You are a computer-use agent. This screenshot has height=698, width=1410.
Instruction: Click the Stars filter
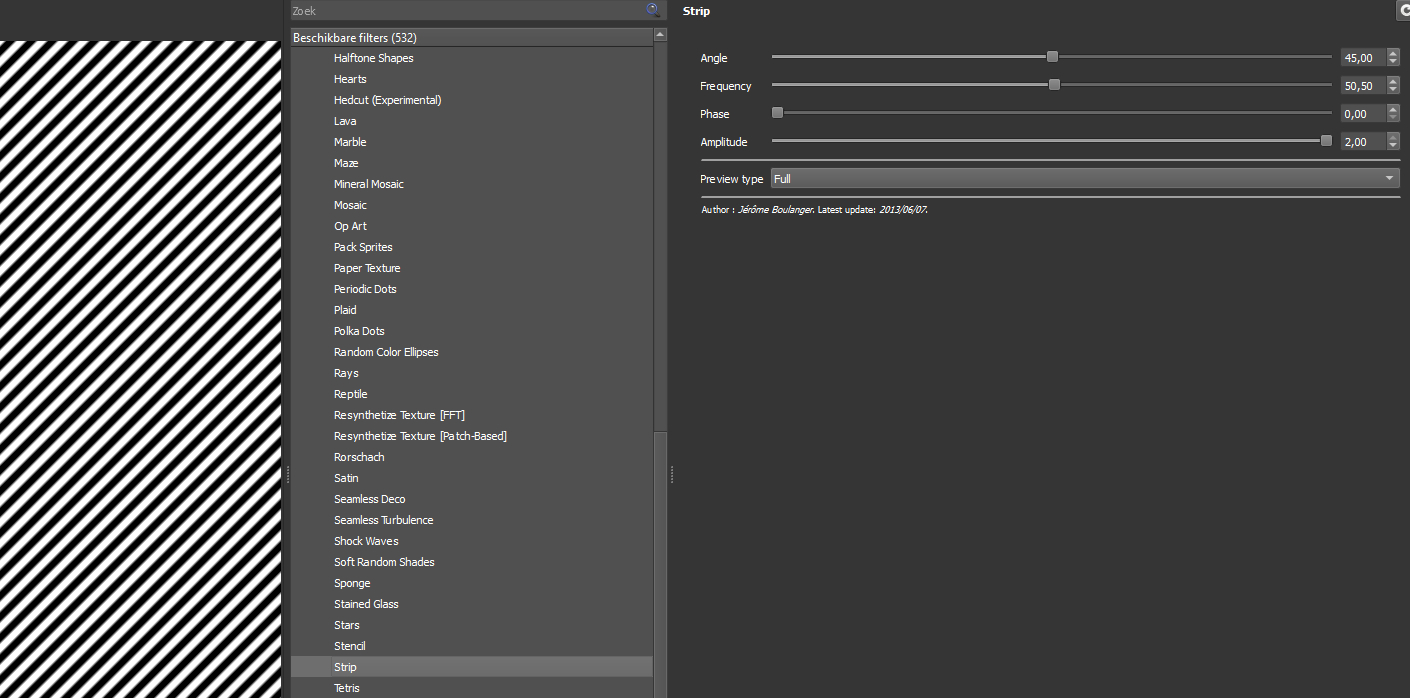[x=347, y=625]
